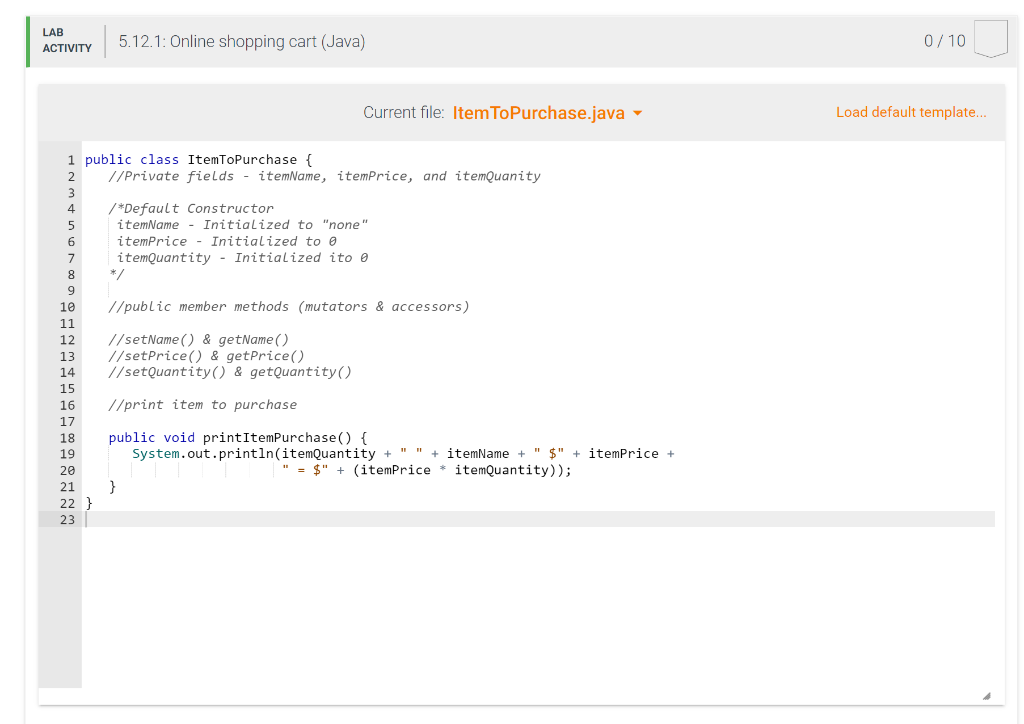Click the 0 / 10 score display
1024x724 pixels.
click(x=944, y=41)
